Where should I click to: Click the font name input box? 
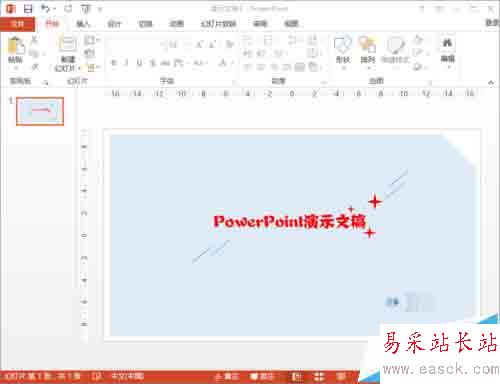pyautogui.click(x=135, y=44)
